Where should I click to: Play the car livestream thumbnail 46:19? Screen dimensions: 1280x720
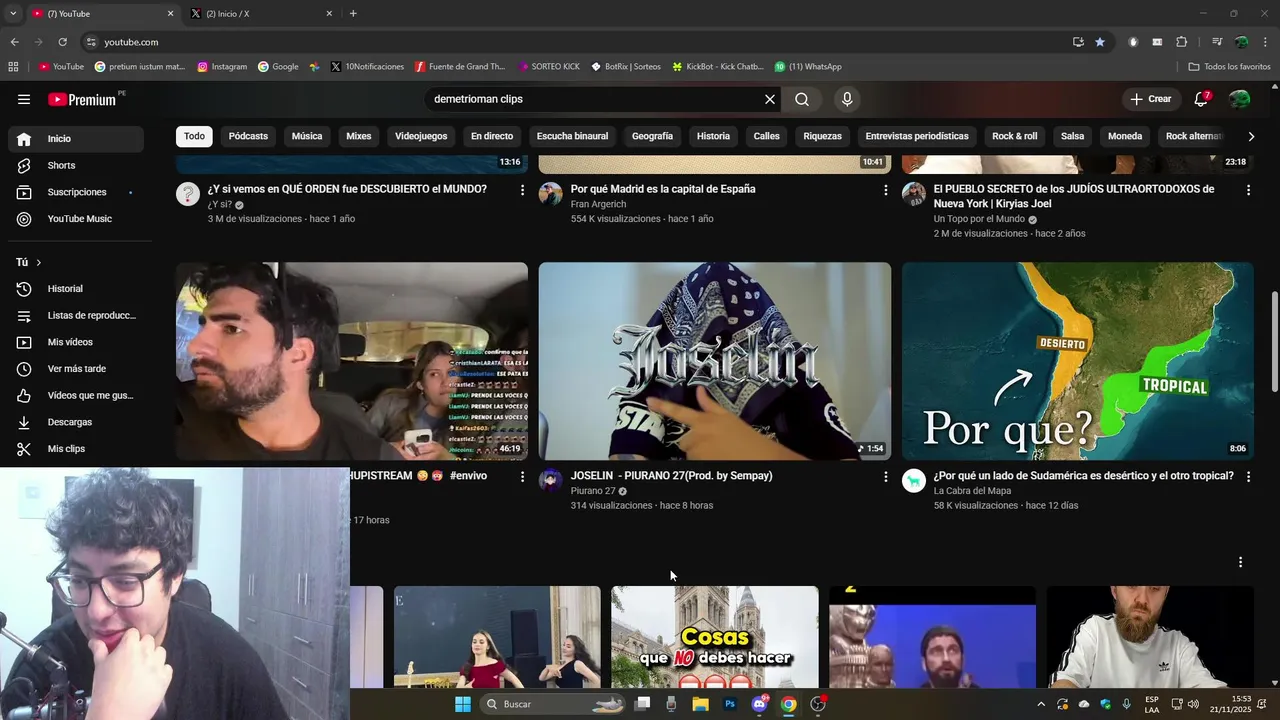[352, 361]
